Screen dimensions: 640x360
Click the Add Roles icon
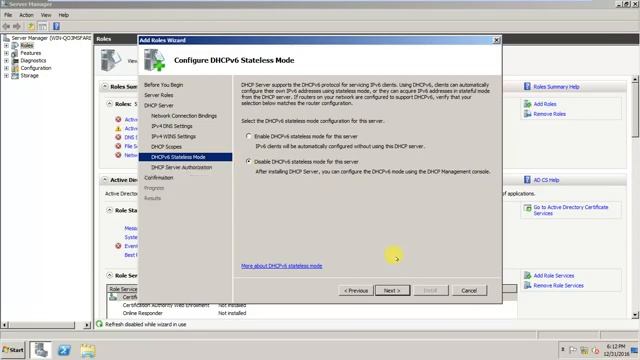point(527,104)
